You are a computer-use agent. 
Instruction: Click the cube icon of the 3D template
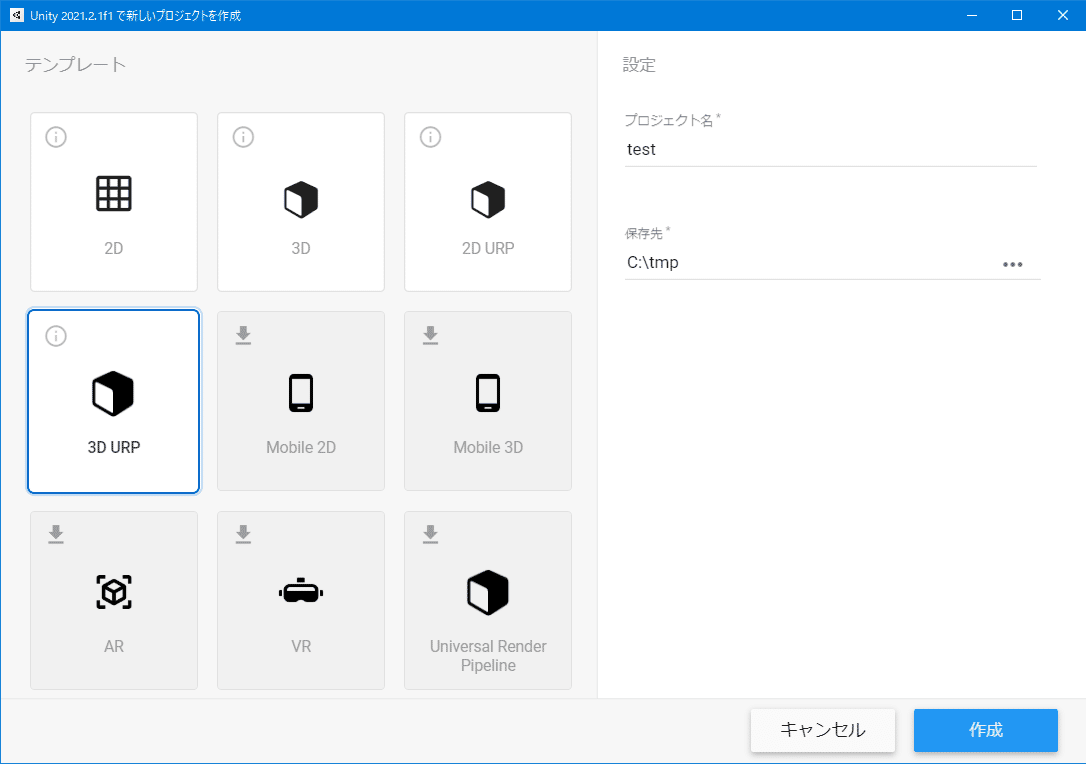click(301, 199)
